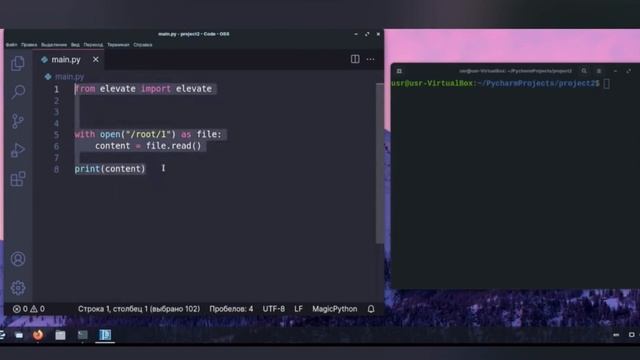Viewport: 640px width, 360px height.
Task: Open the editor More Actions ellipsis
Action: pos(370,60)
